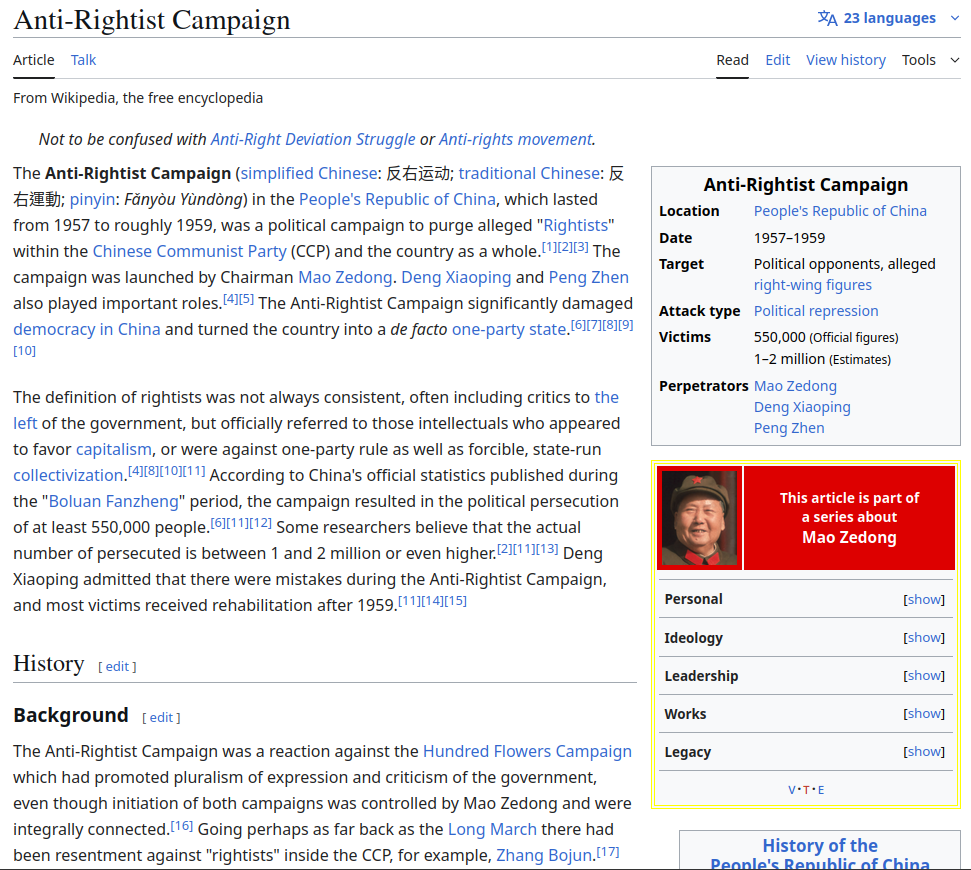Open the one-party state link
Screen dimensions: 971x870
(x=509, y=329)
